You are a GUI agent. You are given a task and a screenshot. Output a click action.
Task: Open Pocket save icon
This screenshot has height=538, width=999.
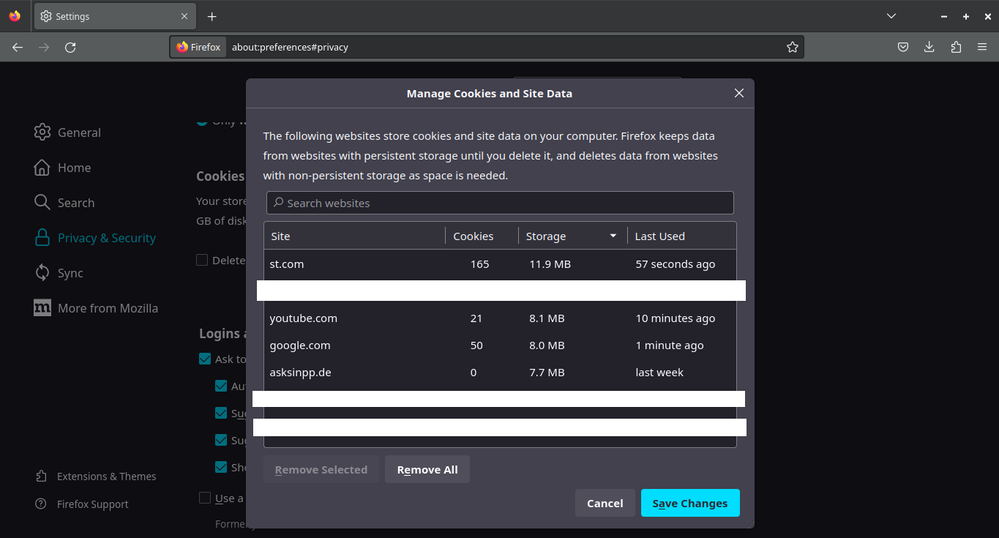(903, 47)
